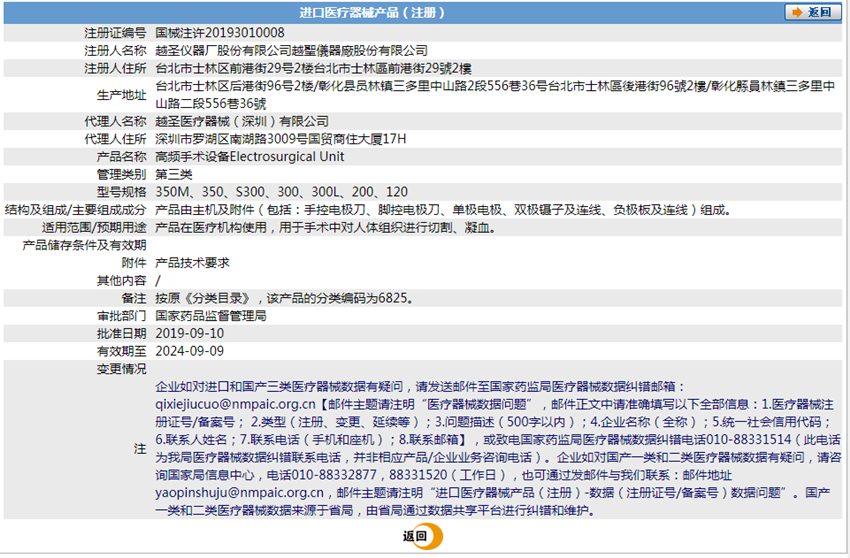The width and height of the screenshot is (850, 558).
Task: Click the 生产地址 label
Action: click(121, 95)
